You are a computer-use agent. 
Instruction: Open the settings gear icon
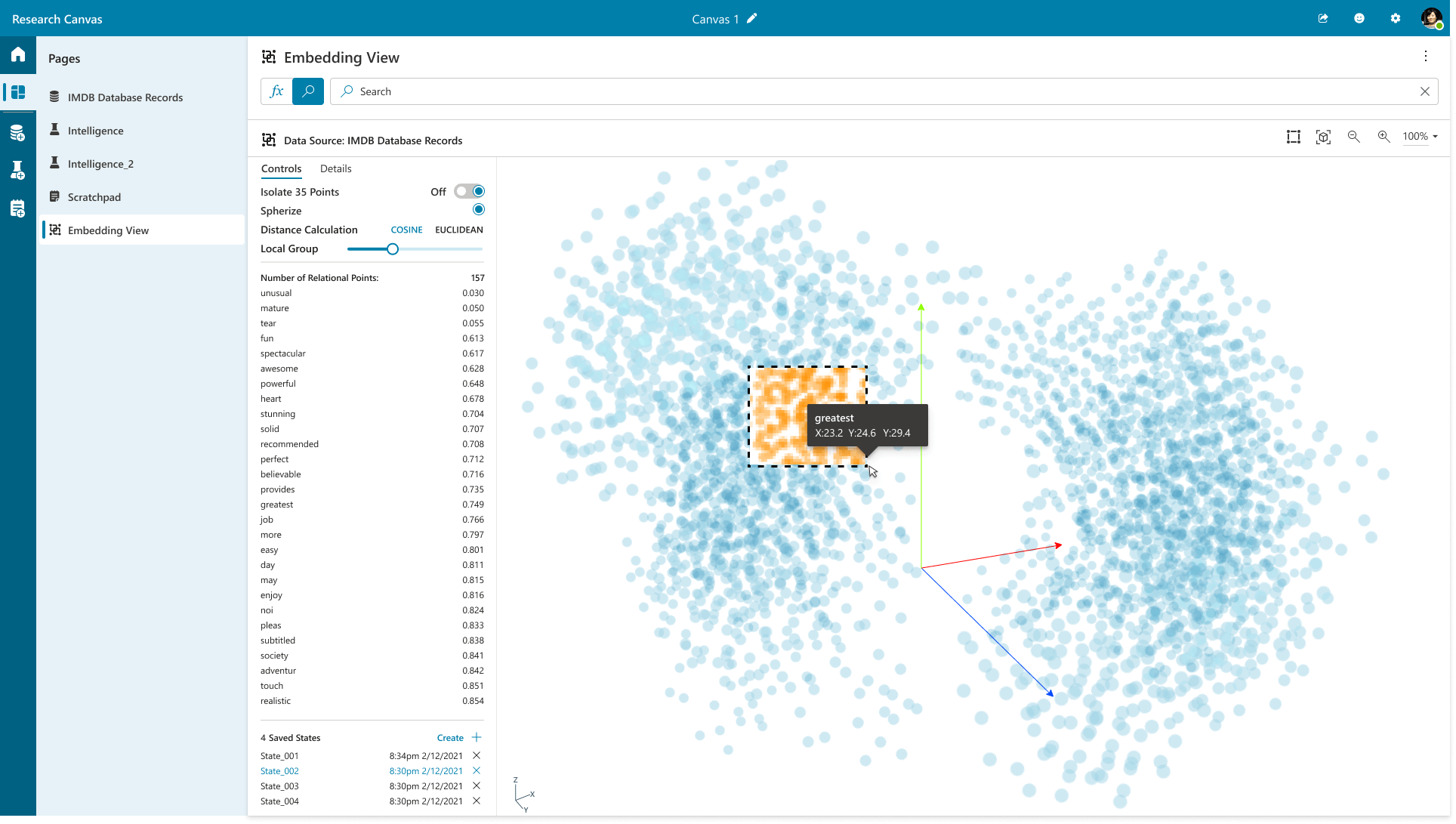tap(1396, 18)
